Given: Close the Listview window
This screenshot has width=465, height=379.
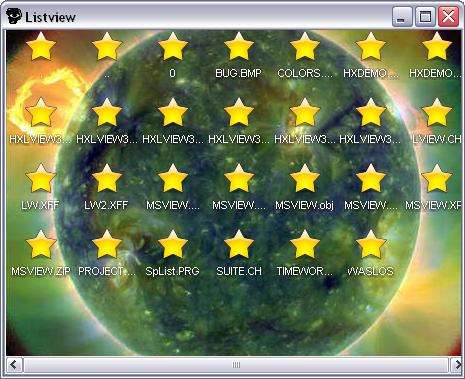Looking at the screenshot, I should point(448,16).
